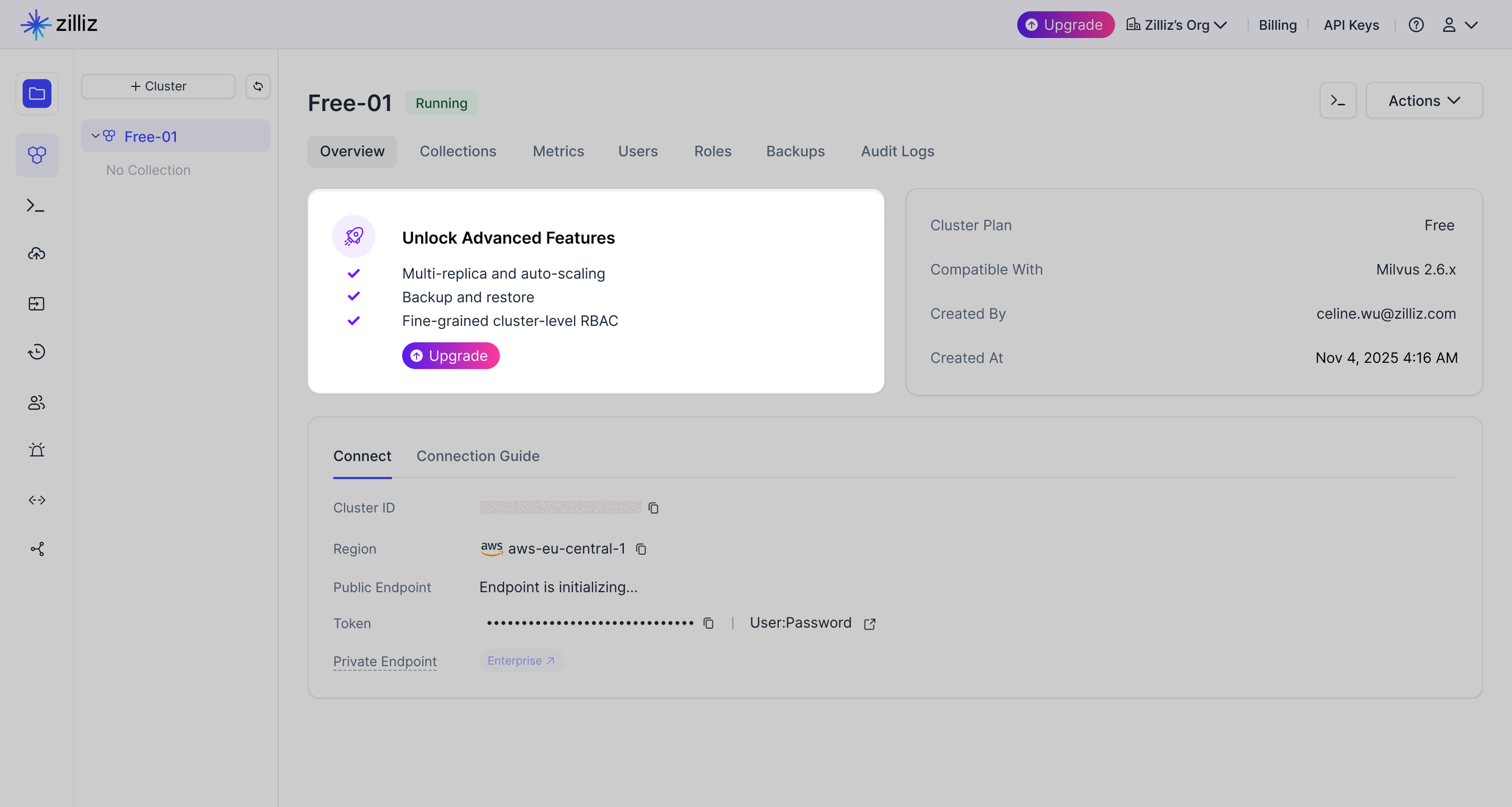This screenshot has height=807, width=1512.
Task: Click the projects folder icon in sidebar
Action: tap(37, 94)
